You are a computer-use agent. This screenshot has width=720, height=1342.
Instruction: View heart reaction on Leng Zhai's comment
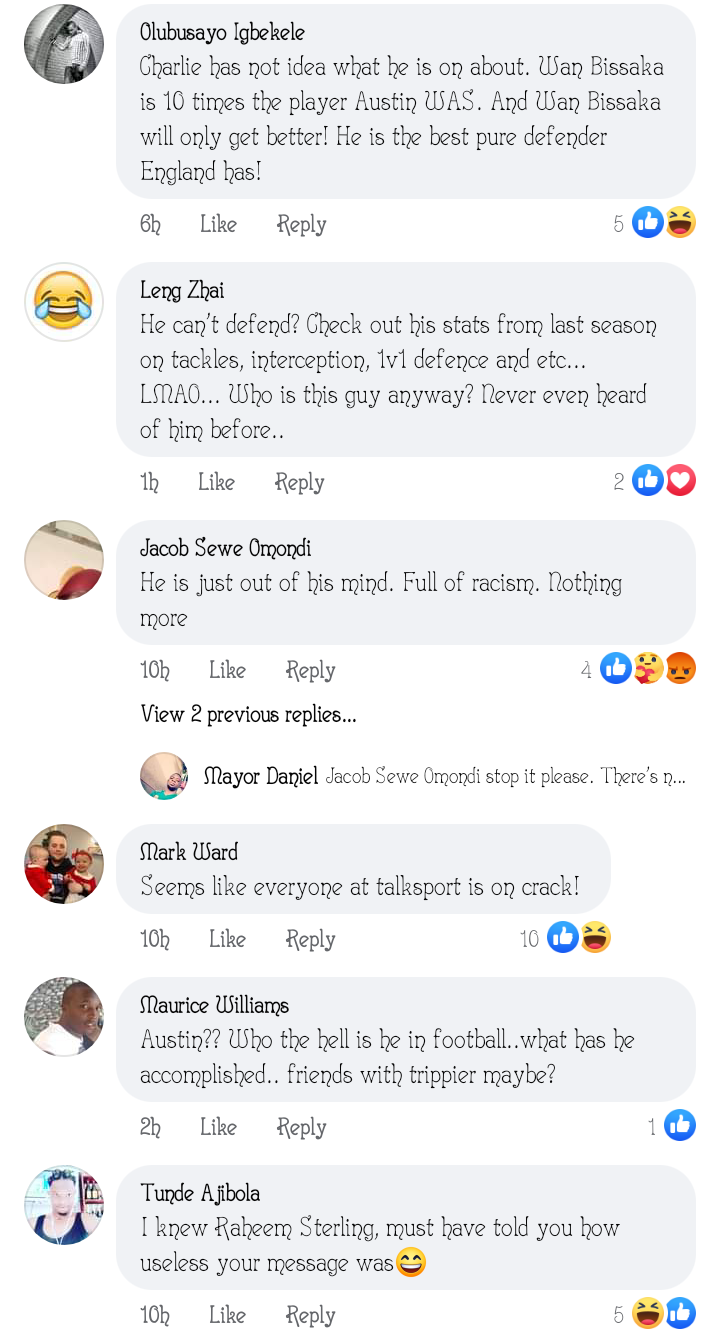tap(680, 481)
